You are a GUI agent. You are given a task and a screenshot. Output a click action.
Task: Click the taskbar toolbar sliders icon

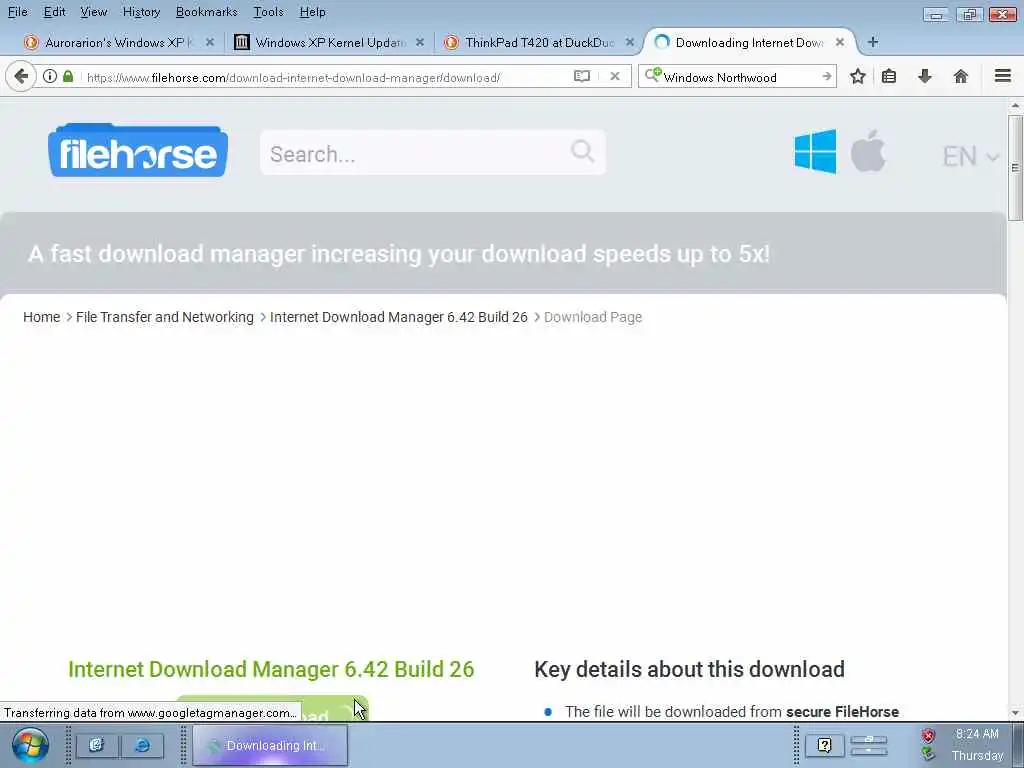(869, 745)
